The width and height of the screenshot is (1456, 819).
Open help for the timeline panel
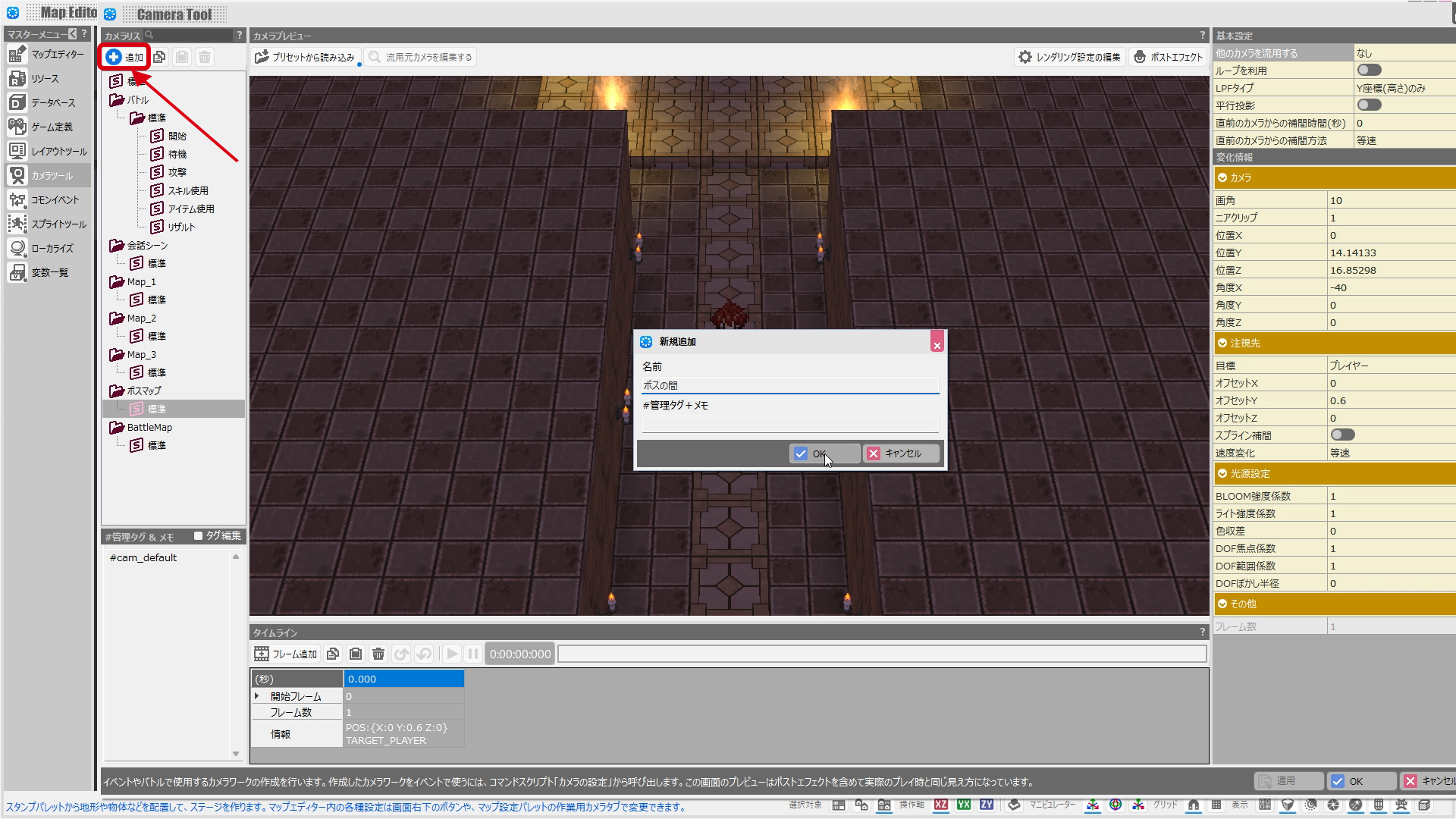(x=1202, y=632)
